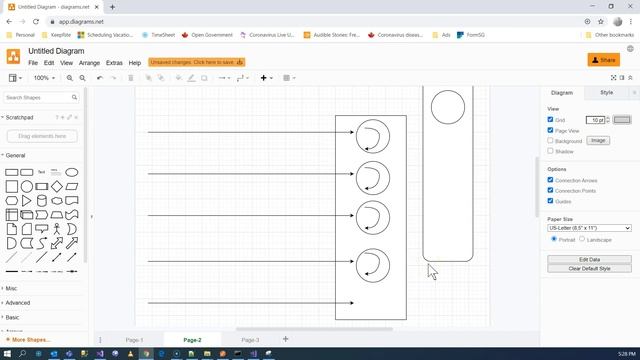Pick the cylinder shape from General palette
Viewport: 640px width, 360px height.
42,200
